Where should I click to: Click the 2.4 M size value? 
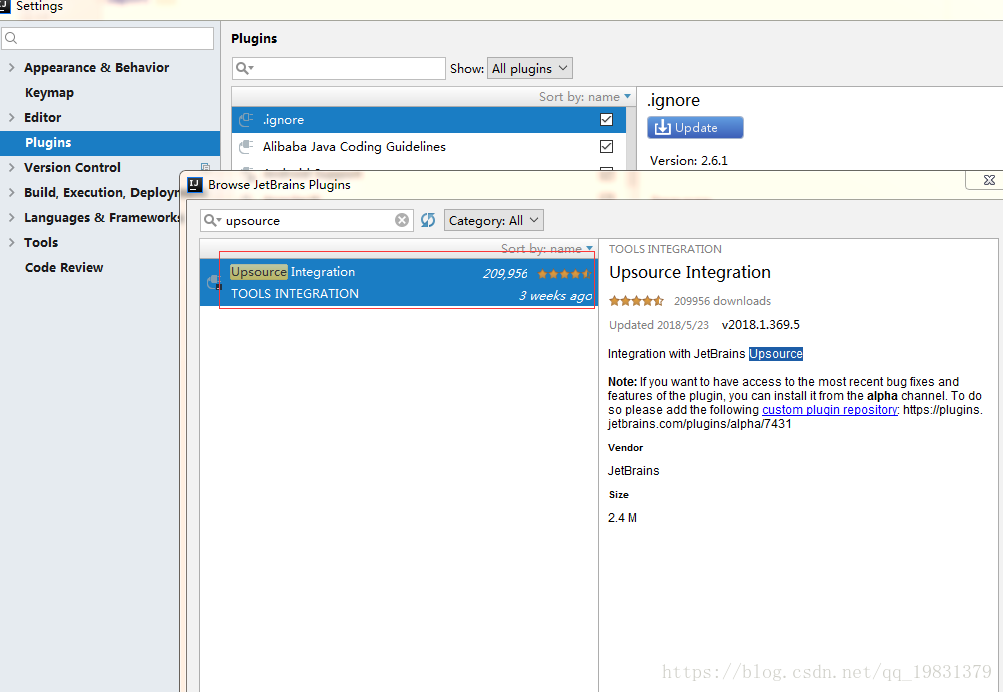(622, 518)
